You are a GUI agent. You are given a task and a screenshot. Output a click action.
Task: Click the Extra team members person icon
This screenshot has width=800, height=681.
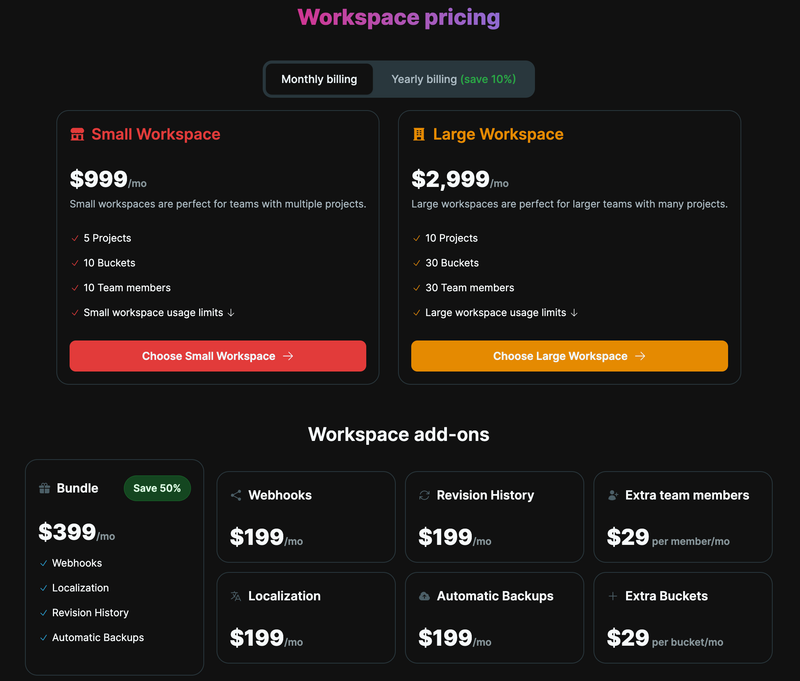tap(613, 495)
